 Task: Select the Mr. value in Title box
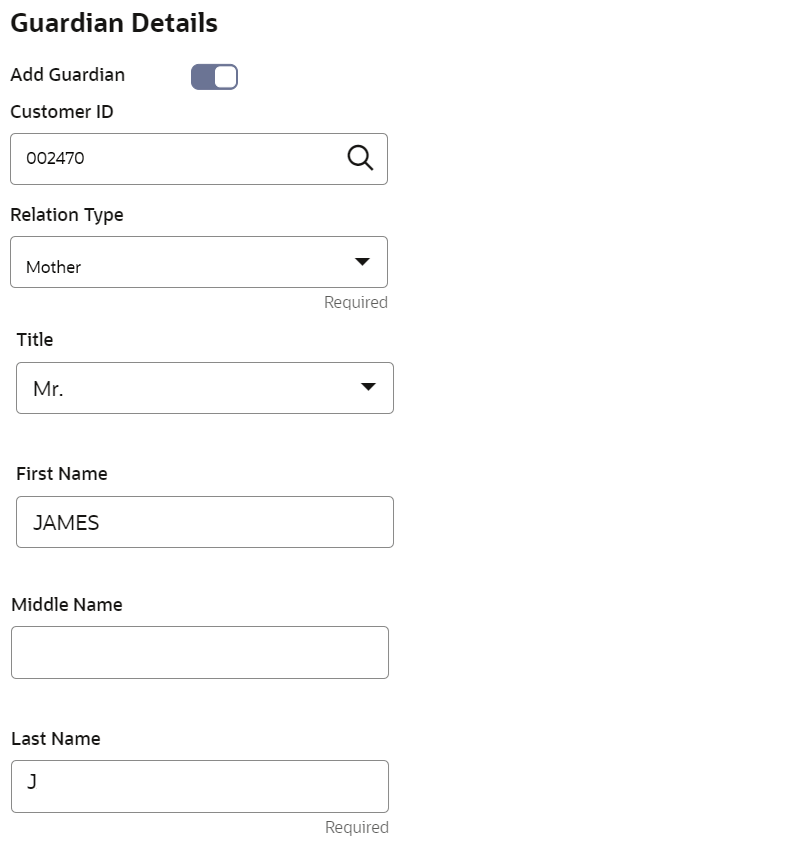(x=49, y=389)
